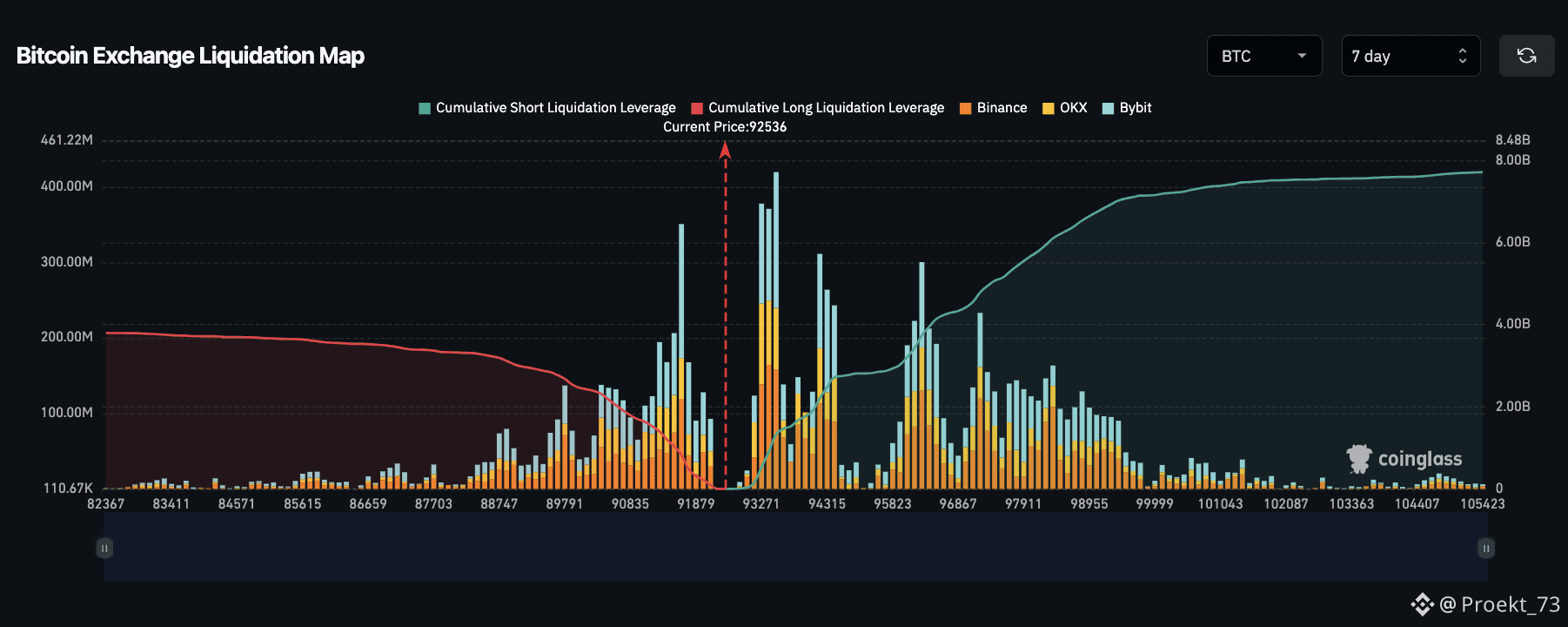The image size is (1568, 627).
Task: Click the 4.00B right axis label
Action: (1513, 324)
